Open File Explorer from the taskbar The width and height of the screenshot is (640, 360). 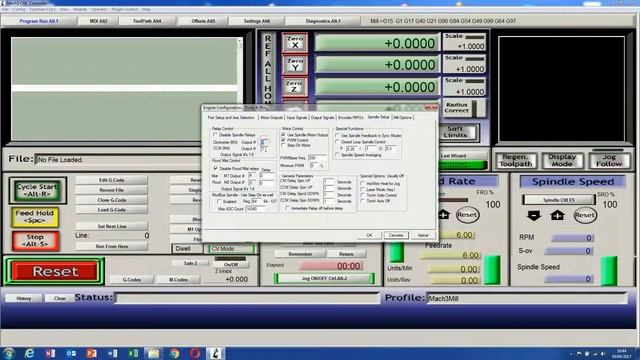point(153,353)
